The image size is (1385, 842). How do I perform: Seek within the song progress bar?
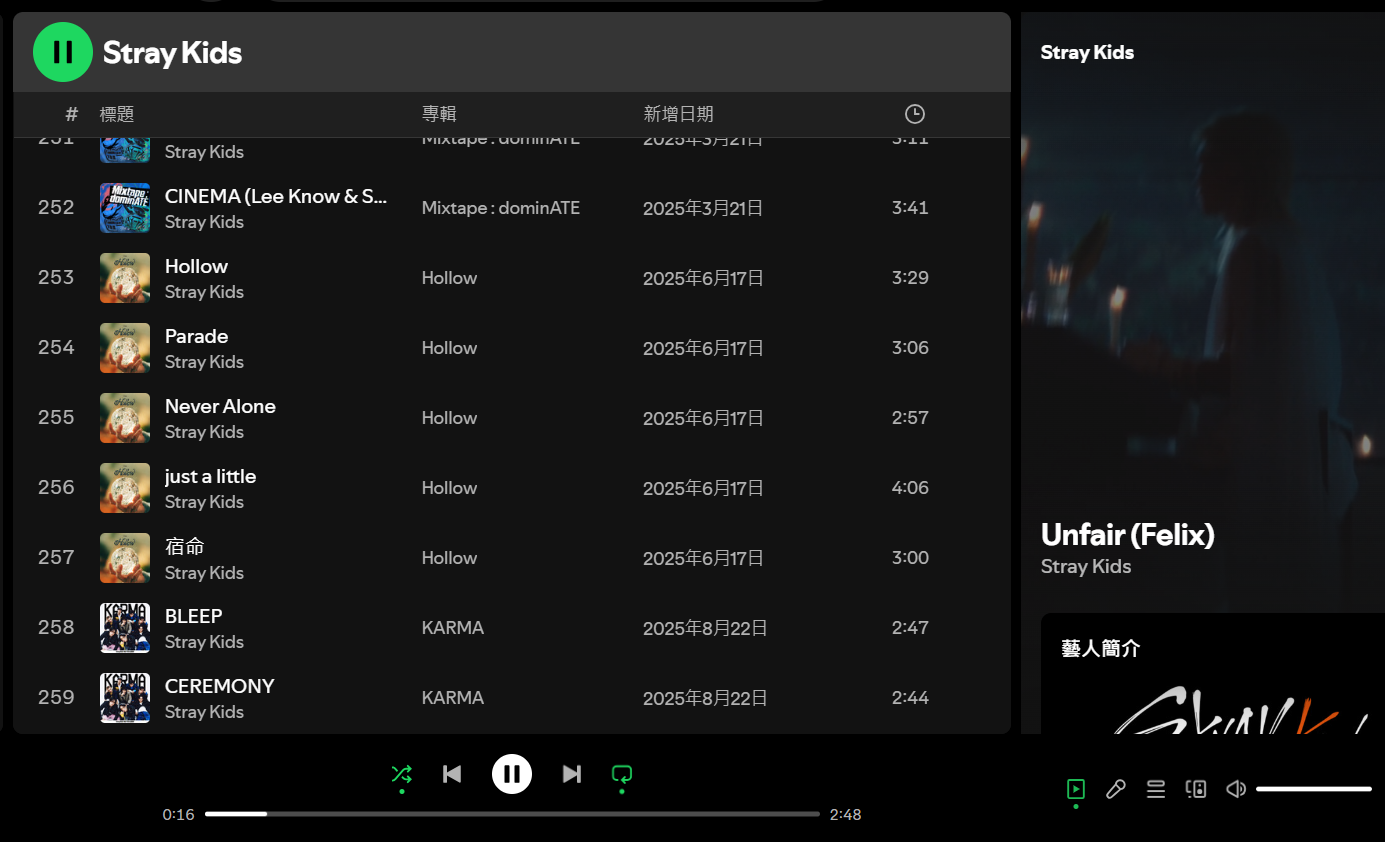point(512,814)
